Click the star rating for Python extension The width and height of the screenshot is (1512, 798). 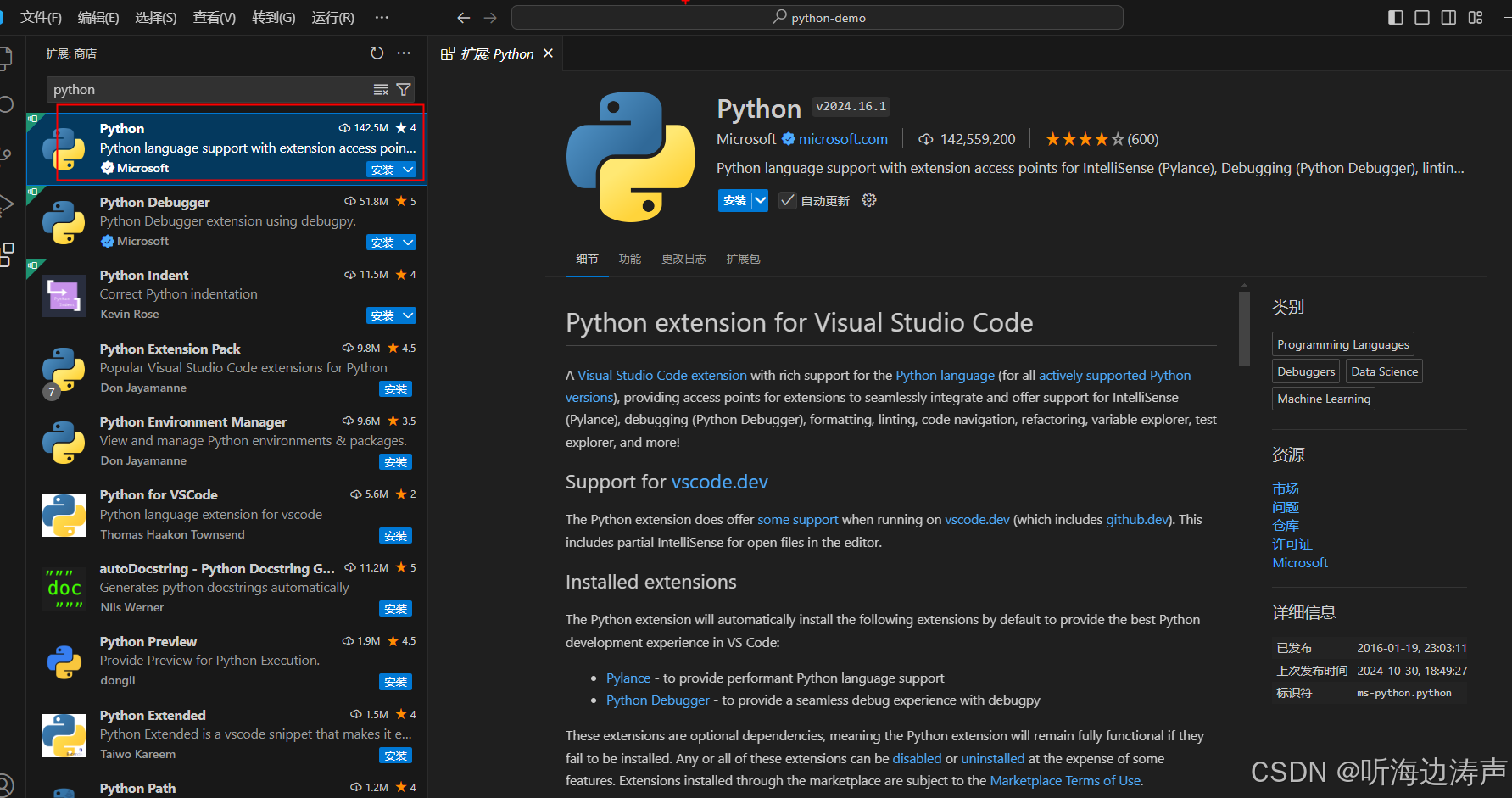[x=1085, y=139]
